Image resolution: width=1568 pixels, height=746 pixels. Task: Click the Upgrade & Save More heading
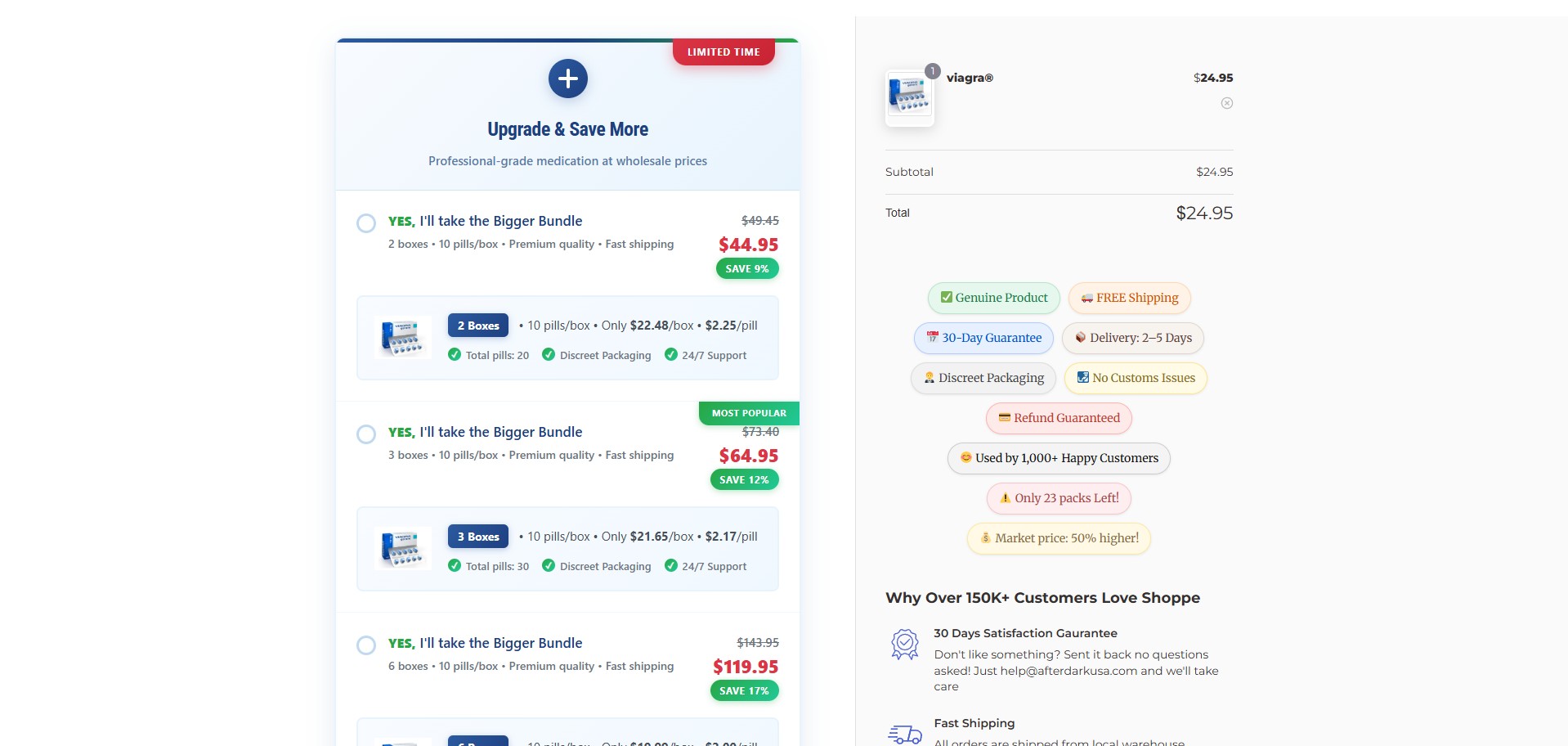[x=567, y=129]
